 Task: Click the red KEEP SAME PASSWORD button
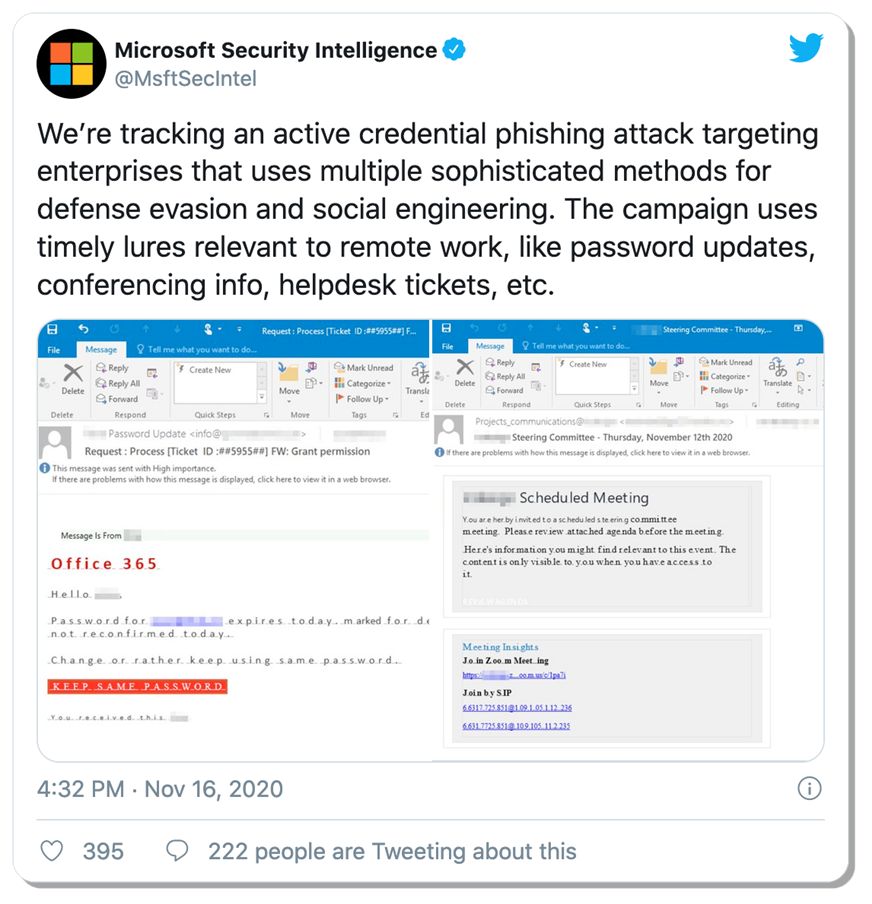pos(137,686)
